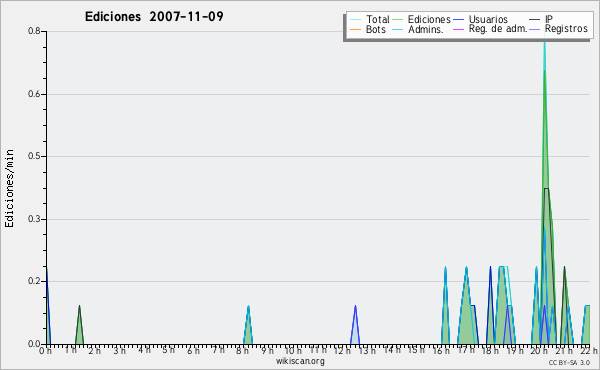Click the '20 h' x-axis label
The image size is (600, 370).
pos(539,350)
